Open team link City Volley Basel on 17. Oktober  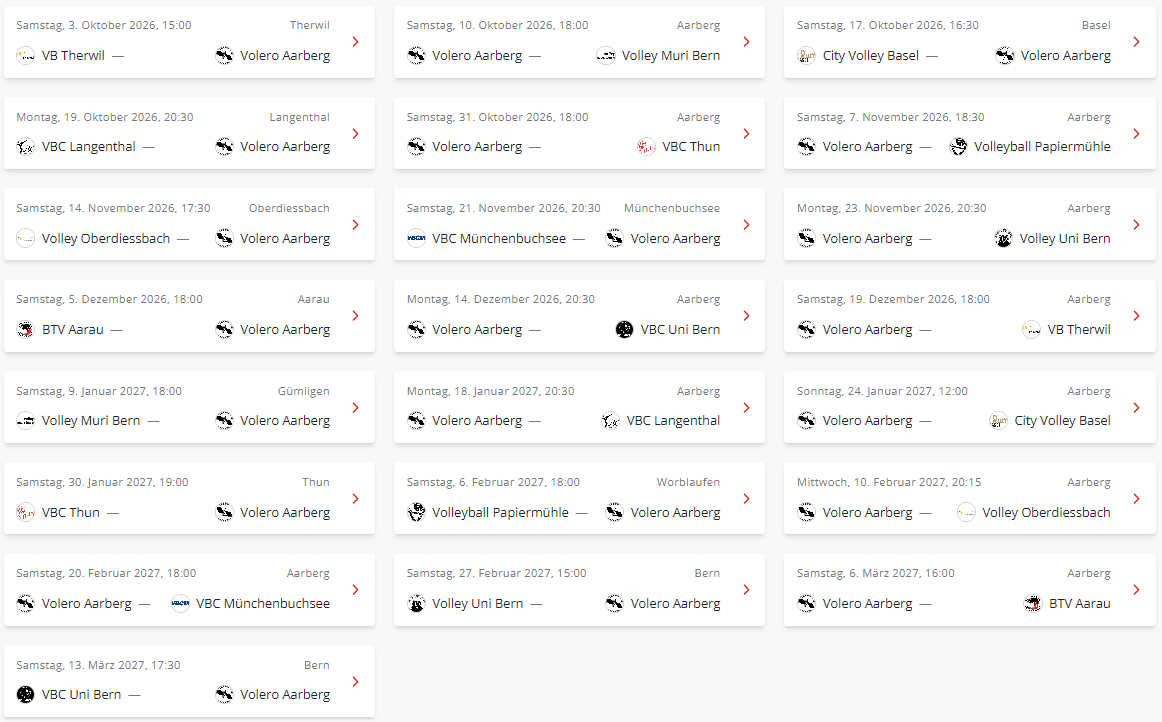coord(871,56)
